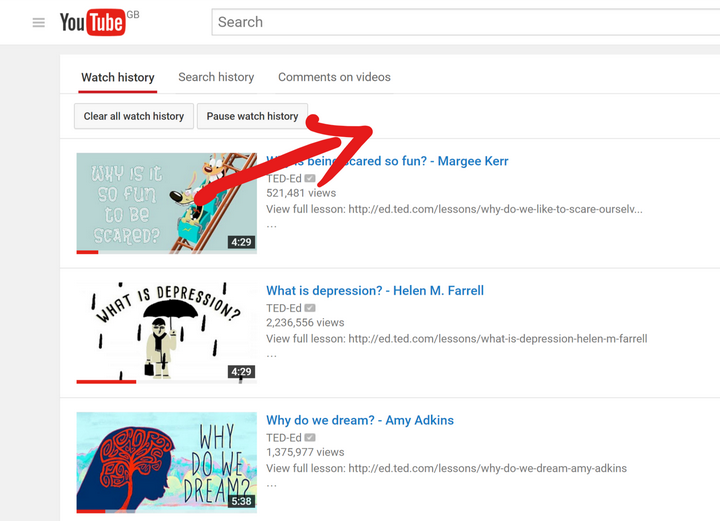The image size is (720, 521).
Task: Open 'What is depression?' video thumbnail
Action: pos(167,333)
